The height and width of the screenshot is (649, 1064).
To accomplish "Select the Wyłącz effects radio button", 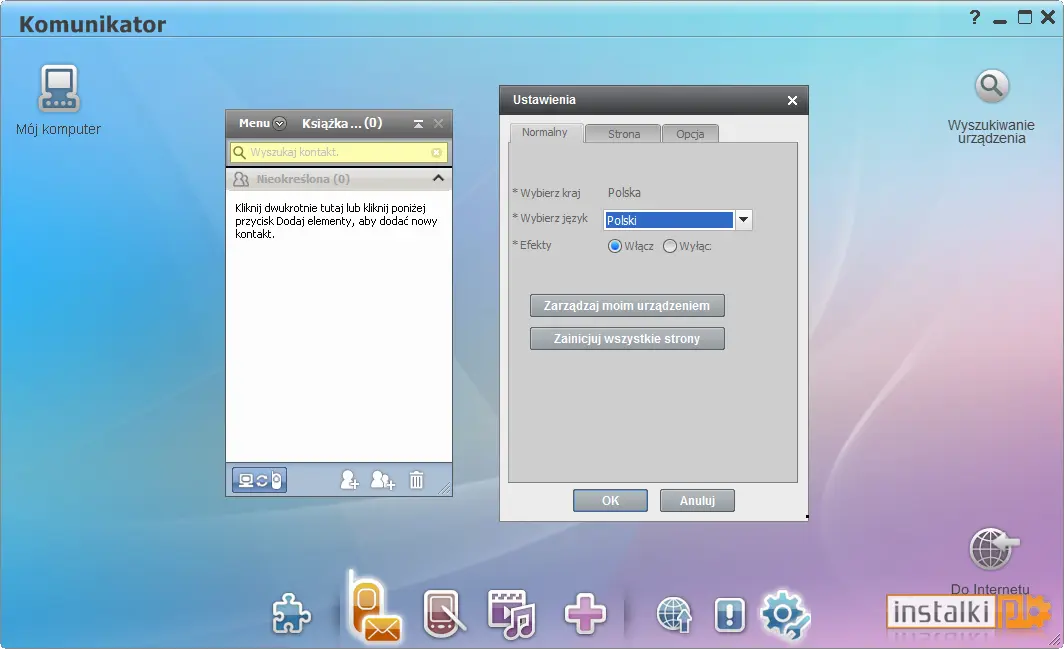I will [x=670, y=246].
